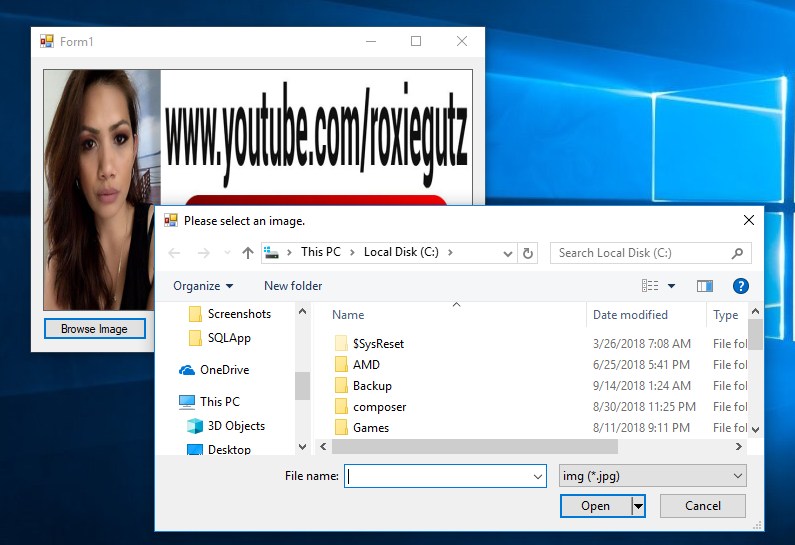Click the drive icon in address bar
Screen dimensions: 795x545
(272, 252)
